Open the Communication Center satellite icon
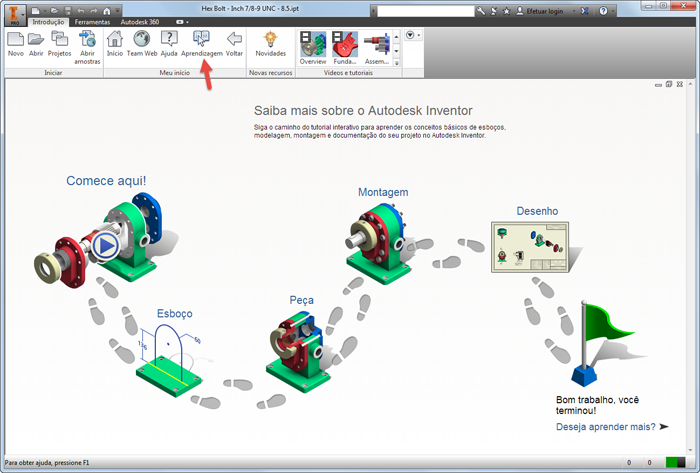The width and height of the screenshot is (700, 473). click(x=494, y=11)
